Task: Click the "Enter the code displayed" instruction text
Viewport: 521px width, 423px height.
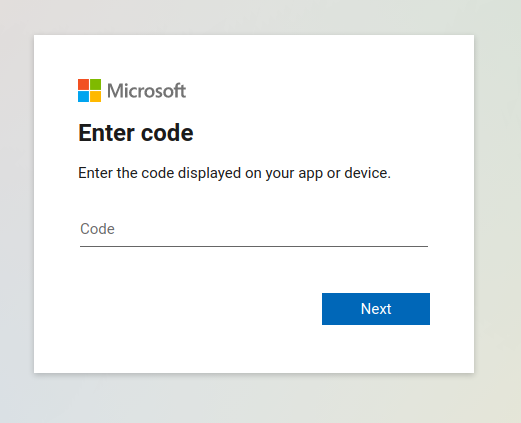Action: 234,173
